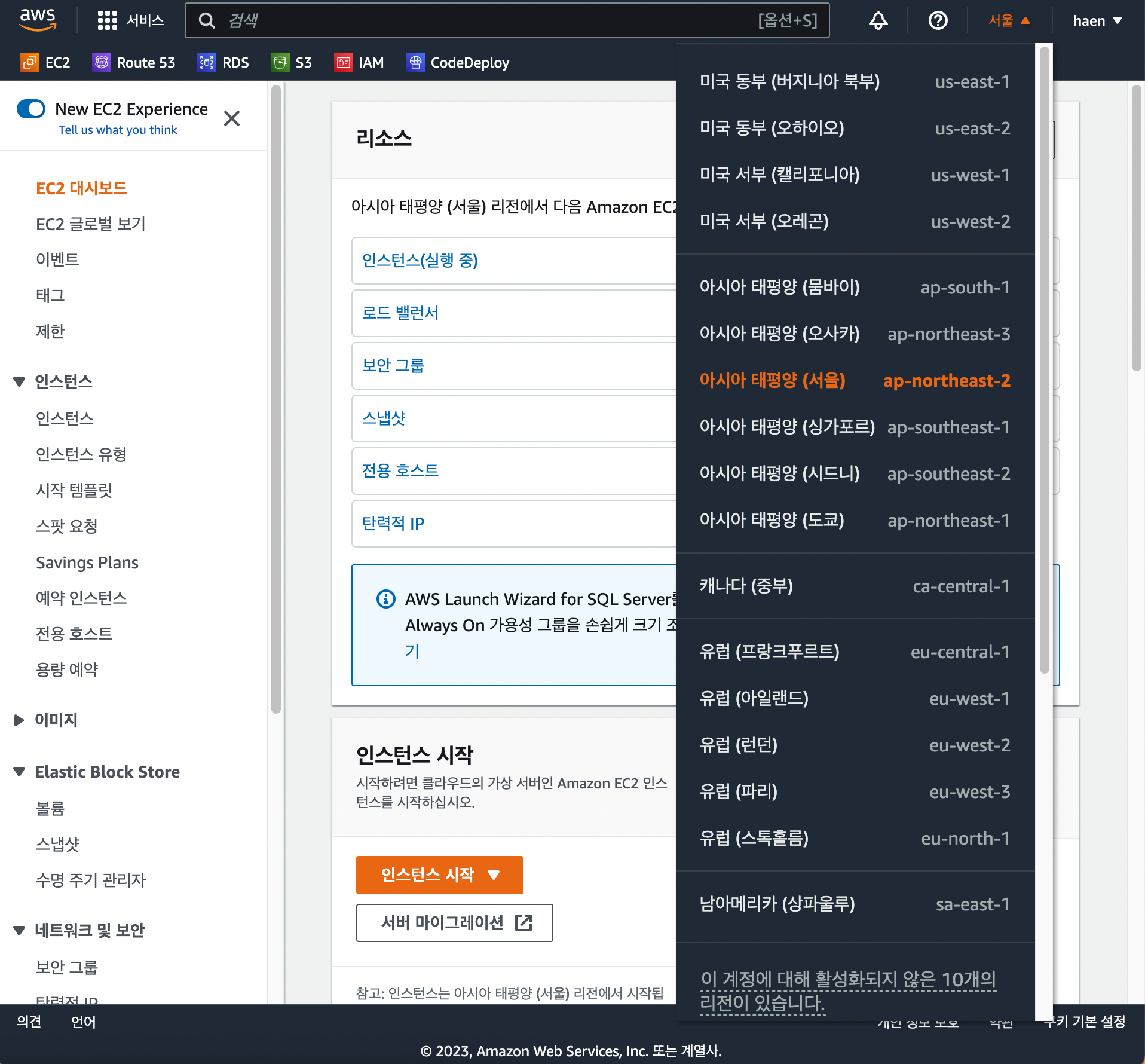Screen dimensions: 1145x1064
Task: Select region eu-west-1 아일랜드
Action: 855,698
